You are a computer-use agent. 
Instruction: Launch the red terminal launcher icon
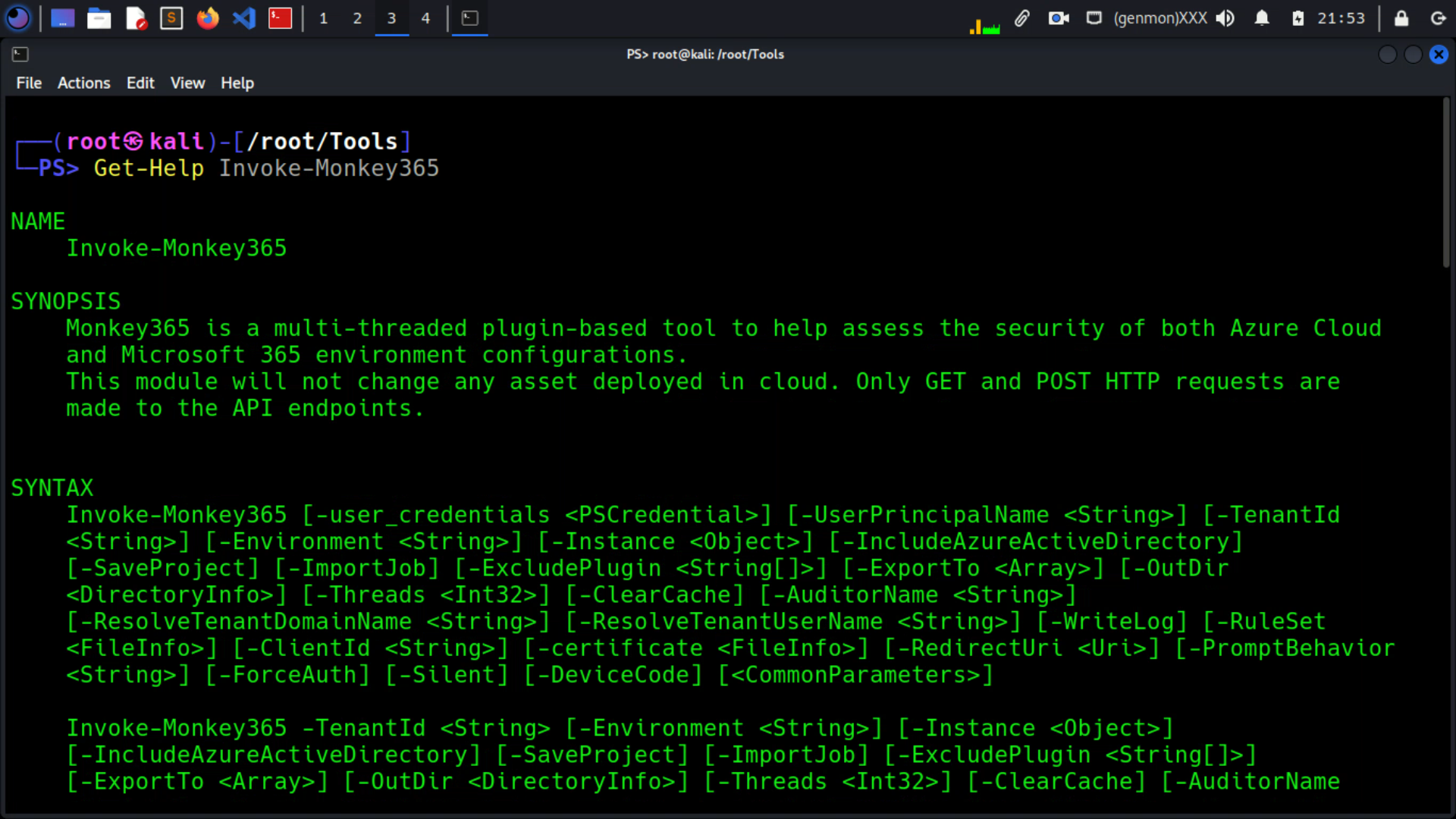coord(281,17)
